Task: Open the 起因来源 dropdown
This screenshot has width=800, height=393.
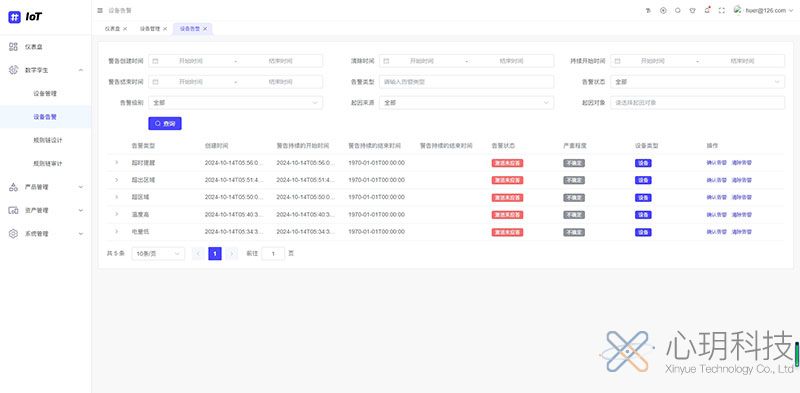Action: (x=466, y=103)
